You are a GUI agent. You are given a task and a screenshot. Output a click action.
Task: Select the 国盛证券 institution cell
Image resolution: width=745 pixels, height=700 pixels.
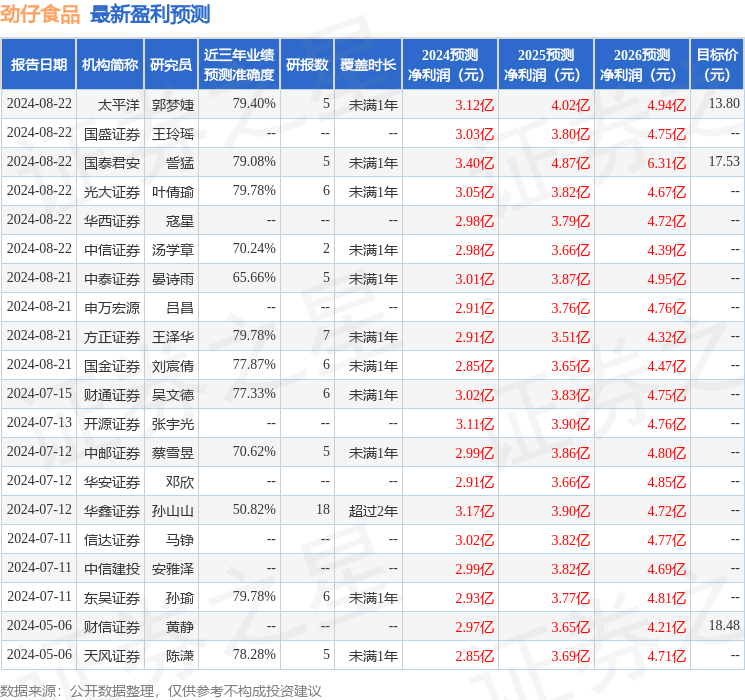[112, 134]
